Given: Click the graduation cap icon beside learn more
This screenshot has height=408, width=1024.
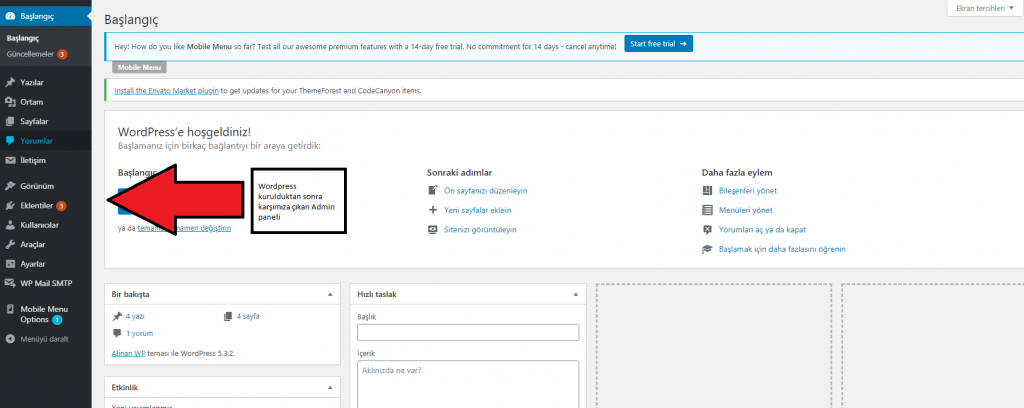Looking at the screenshot, I should 707,249.
